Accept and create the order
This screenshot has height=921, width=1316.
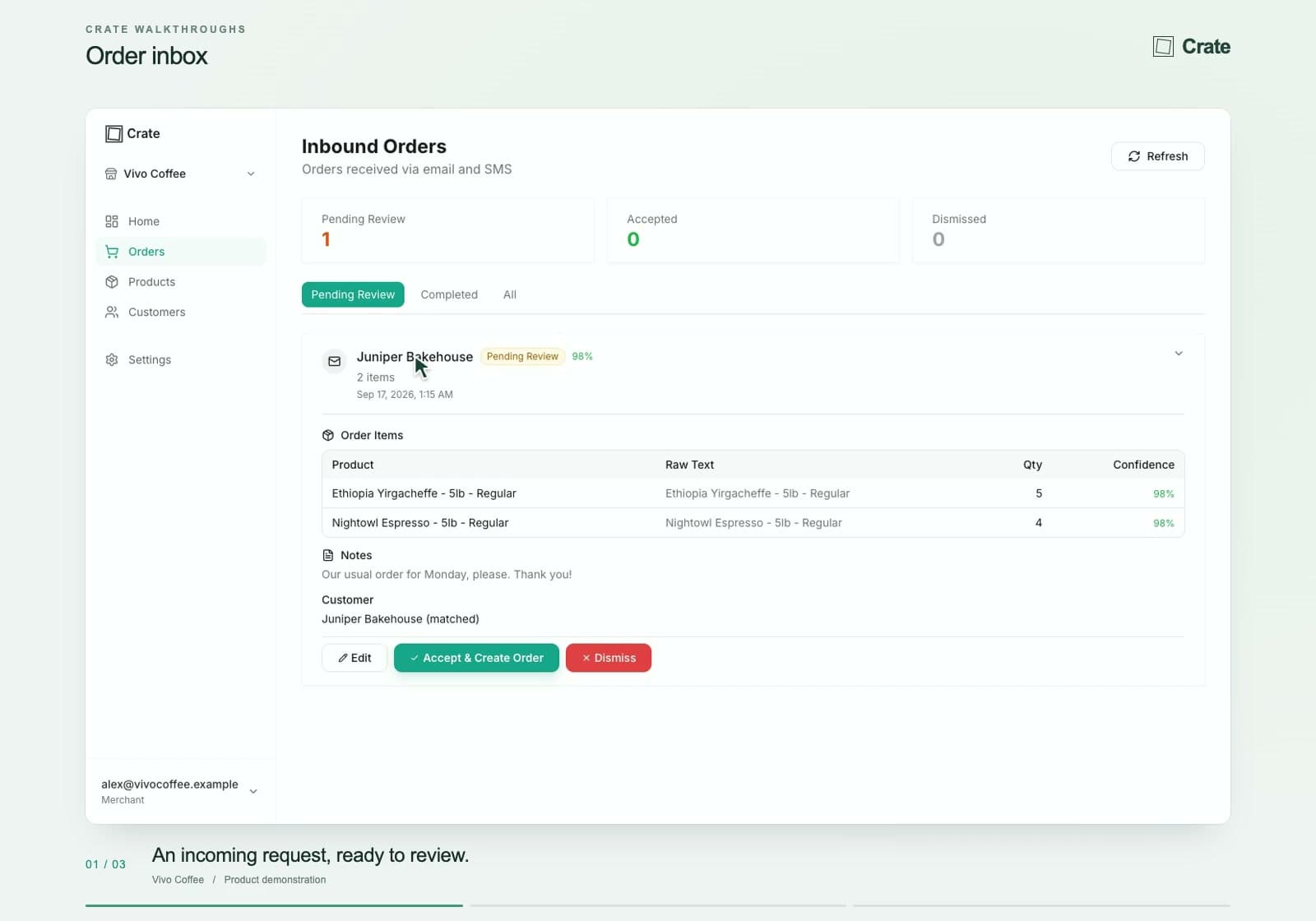coord(476,658)
